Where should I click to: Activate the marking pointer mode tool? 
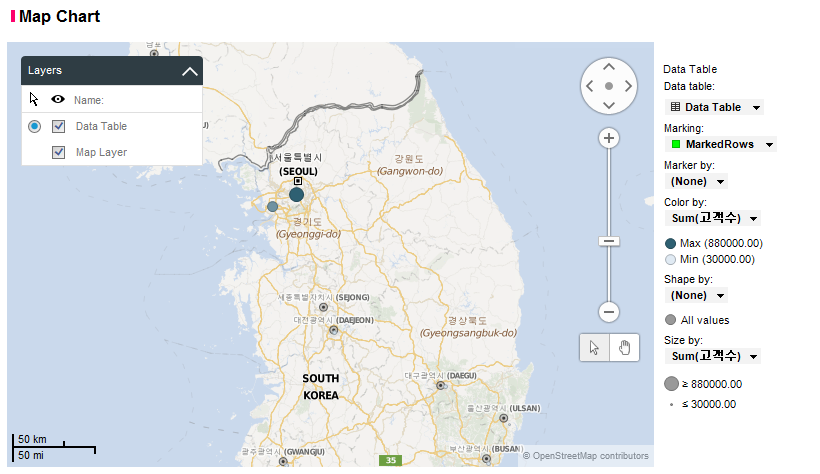(x=594, y=347)
